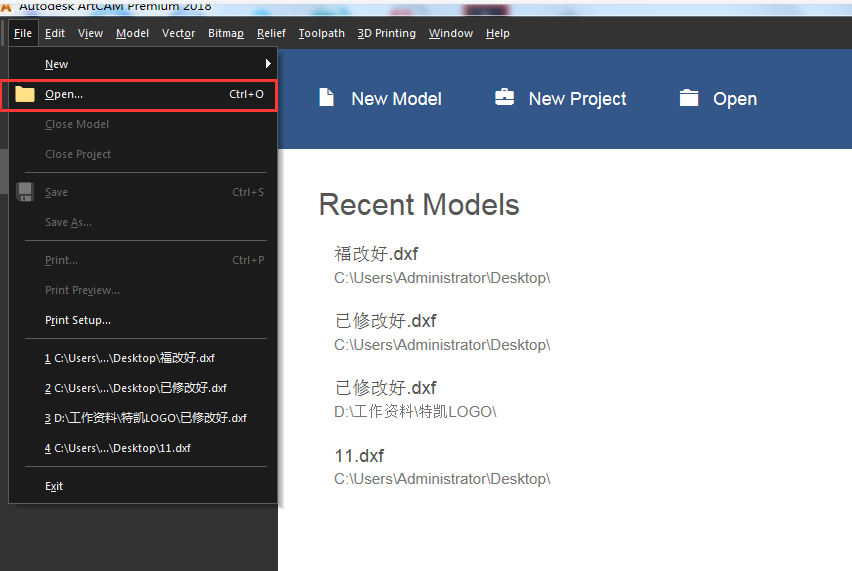
Task: Click the New Project button label
Action: 577,99
